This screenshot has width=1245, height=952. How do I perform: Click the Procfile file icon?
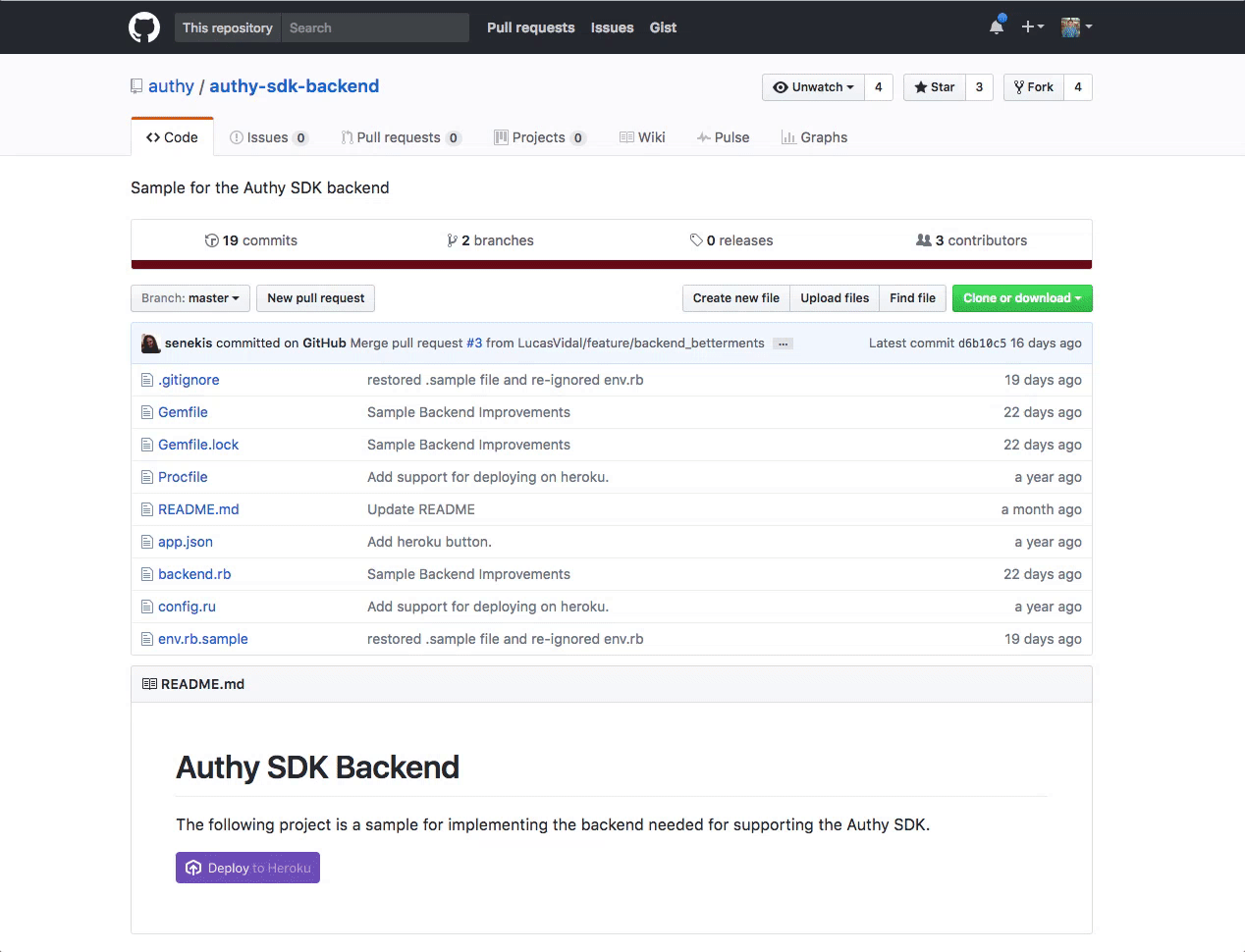click(x=147, y=477)
